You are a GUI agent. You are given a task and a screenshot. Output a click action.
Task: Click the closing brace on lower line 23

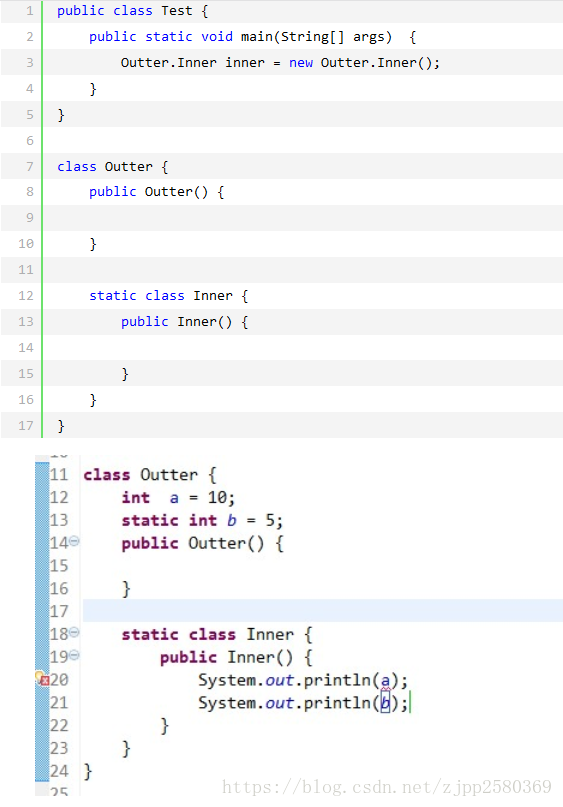(126, 748)
